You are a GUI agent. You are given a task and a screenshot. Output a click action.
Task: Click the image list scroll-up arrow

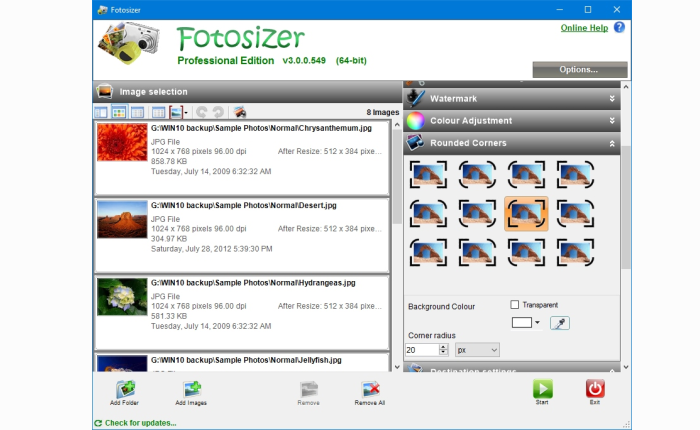[x=397, y=125]
